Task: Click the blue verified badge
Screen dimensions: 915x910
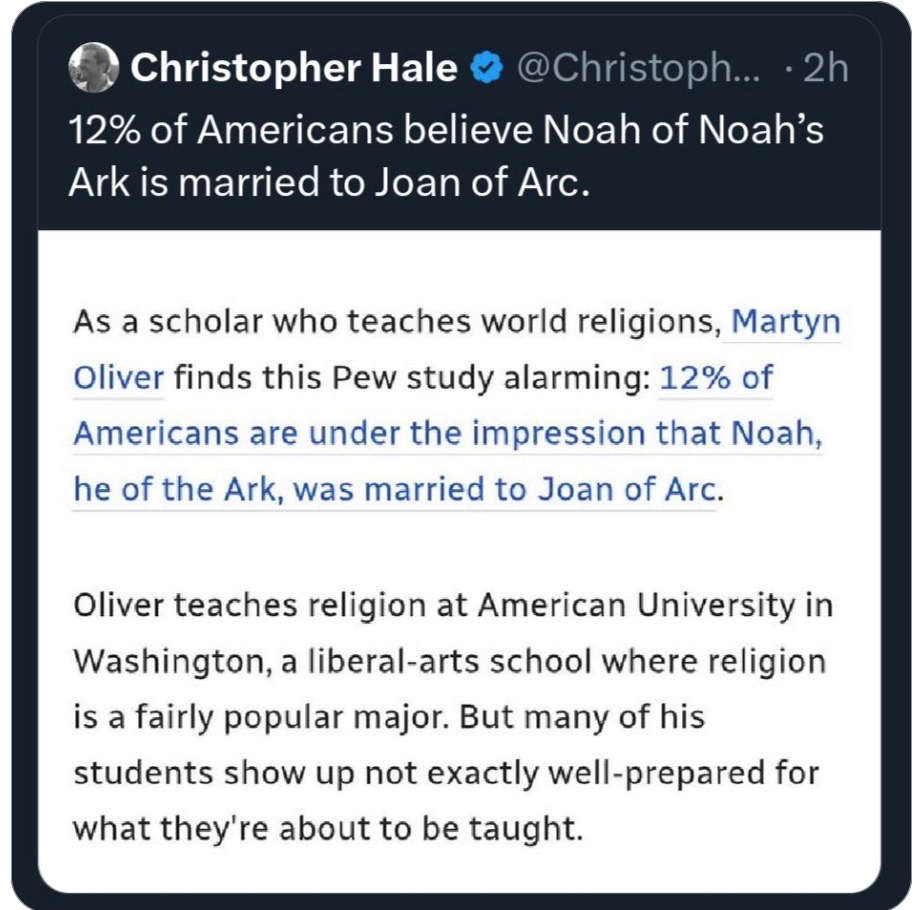Action: click(486, 69)
